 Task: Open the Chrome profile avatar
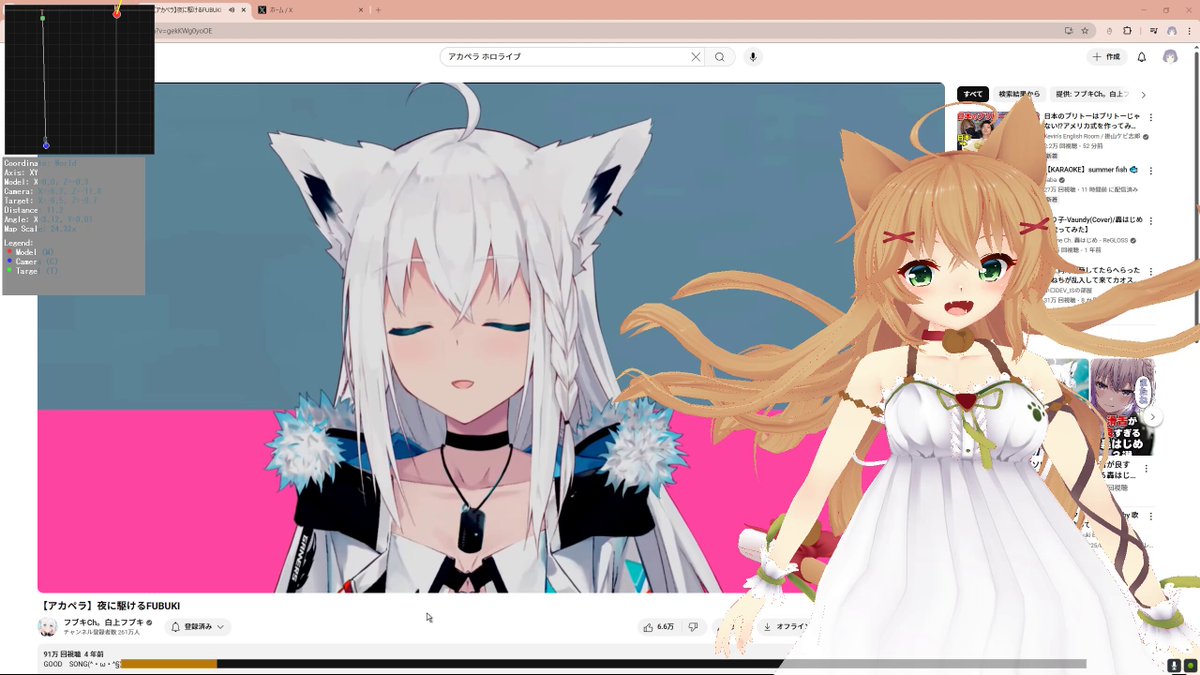click(x=1171, y=31)
